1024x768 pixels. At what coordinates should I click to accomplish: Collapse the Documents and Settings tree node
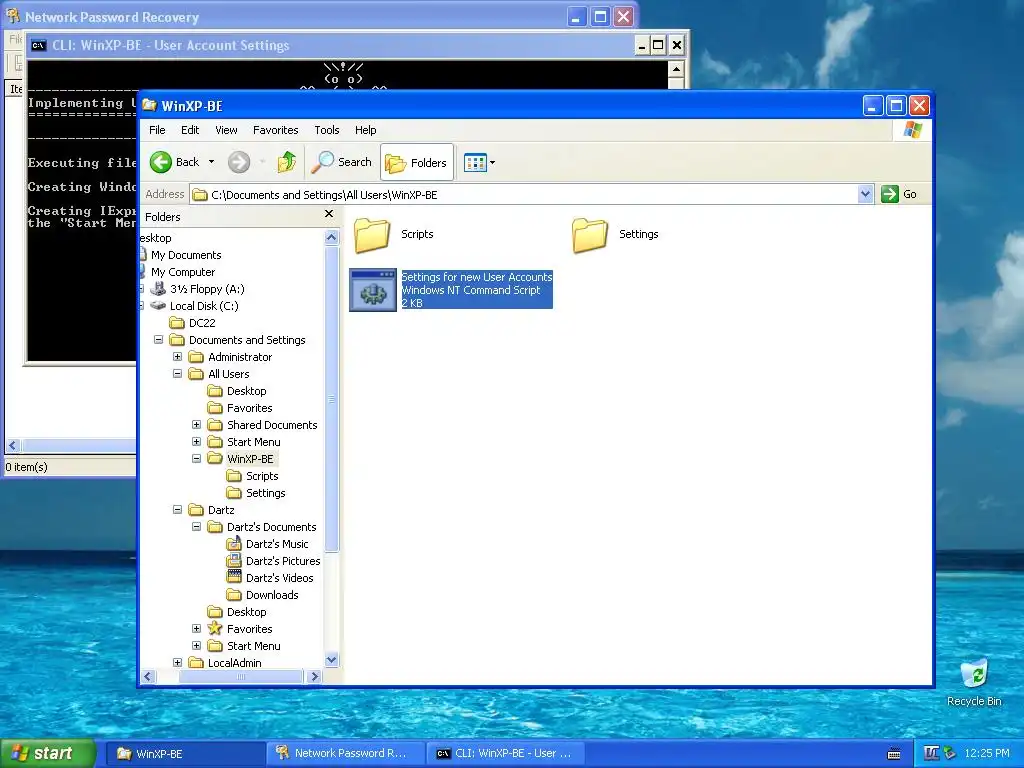click(159, 340)
